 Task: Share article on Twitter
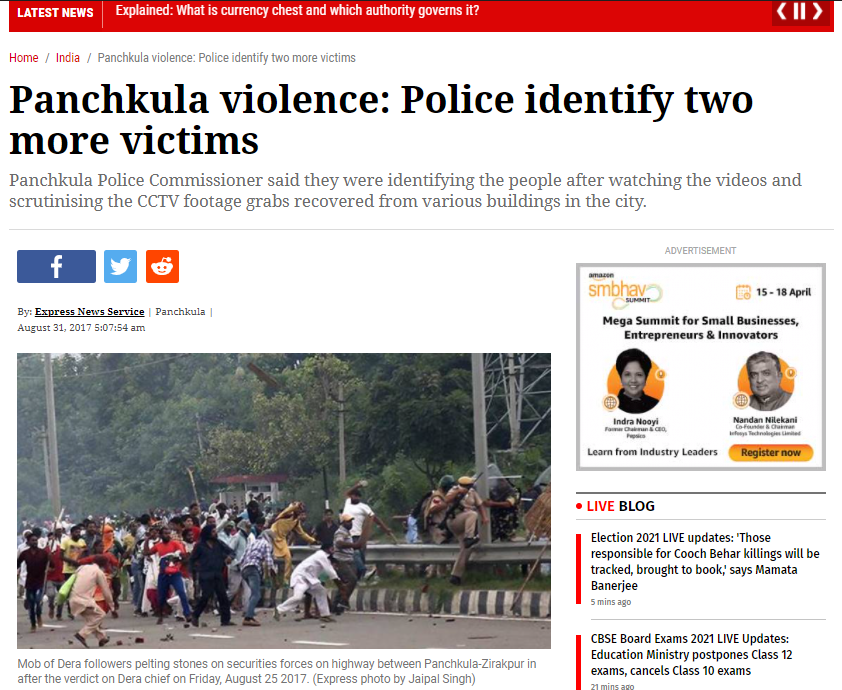(120, 266)
